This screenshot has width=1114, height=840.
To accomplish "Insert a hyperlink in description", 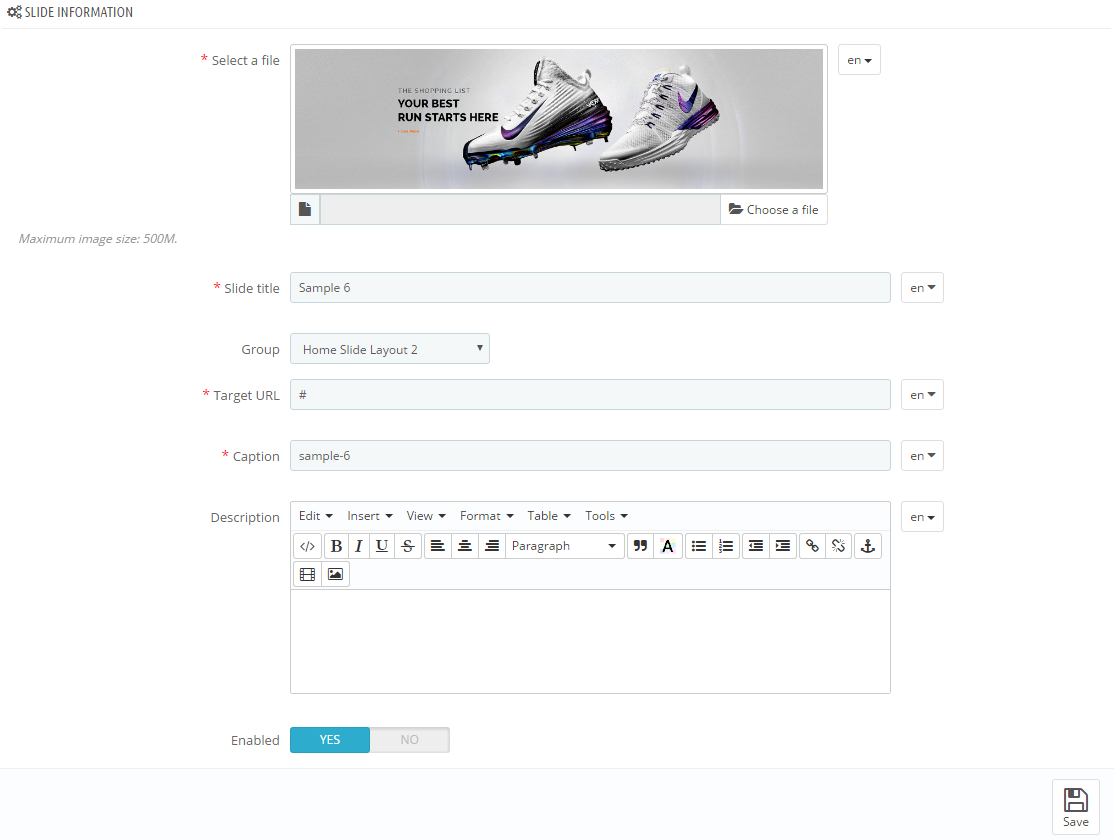I will [812, 546].
